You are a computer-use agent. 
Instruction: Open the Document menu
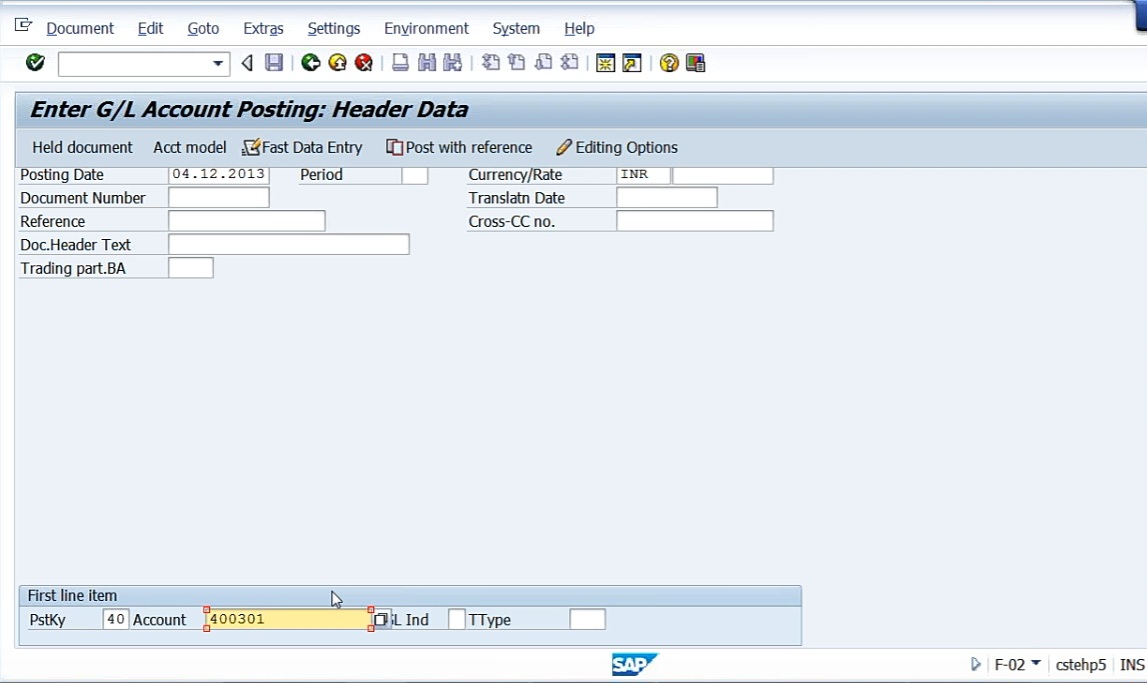point(80,29)
